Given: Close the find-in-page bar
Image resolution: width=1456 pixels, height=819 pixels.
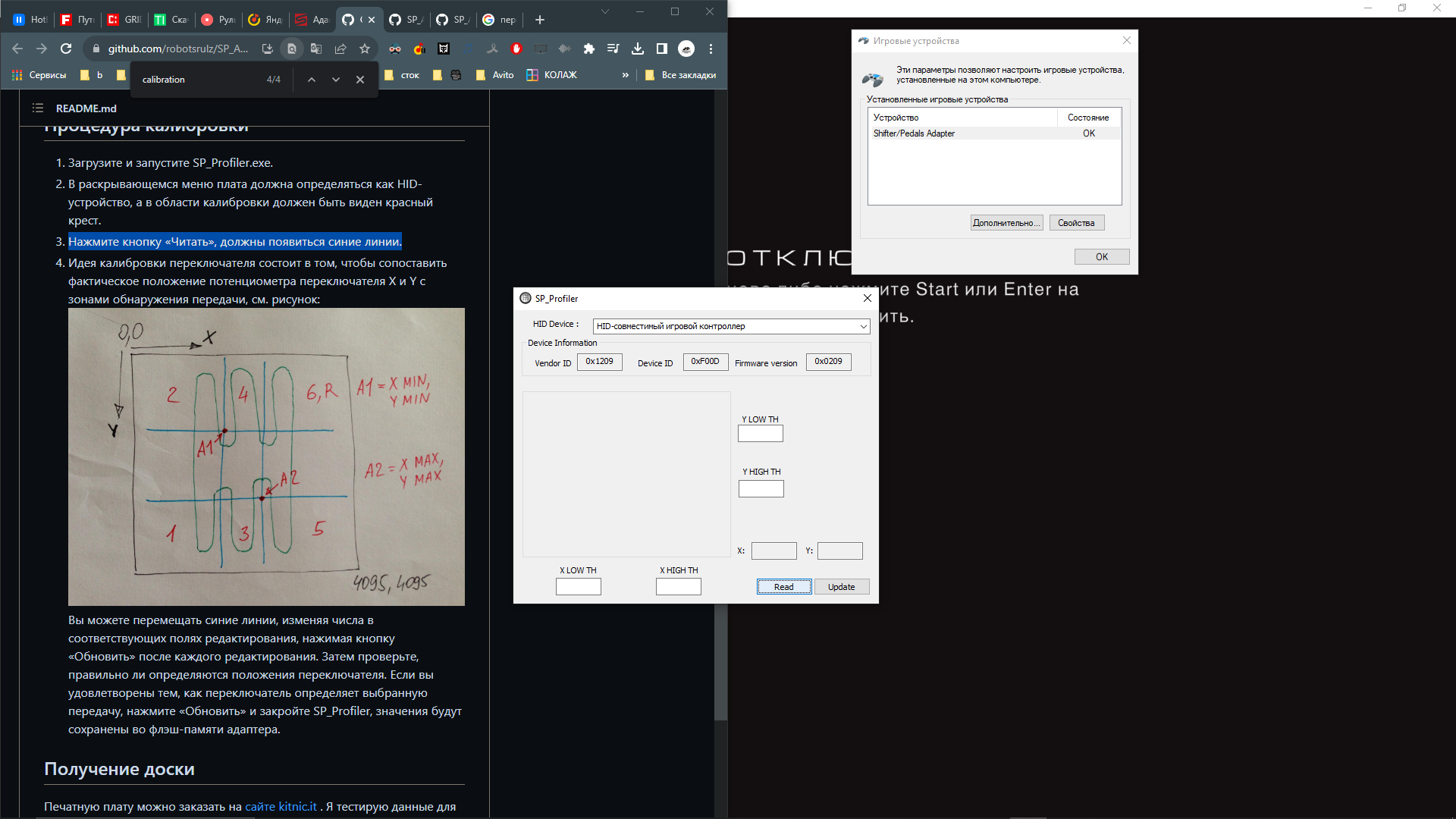Looking at the screenshot, I should click(x=360, y=80).
